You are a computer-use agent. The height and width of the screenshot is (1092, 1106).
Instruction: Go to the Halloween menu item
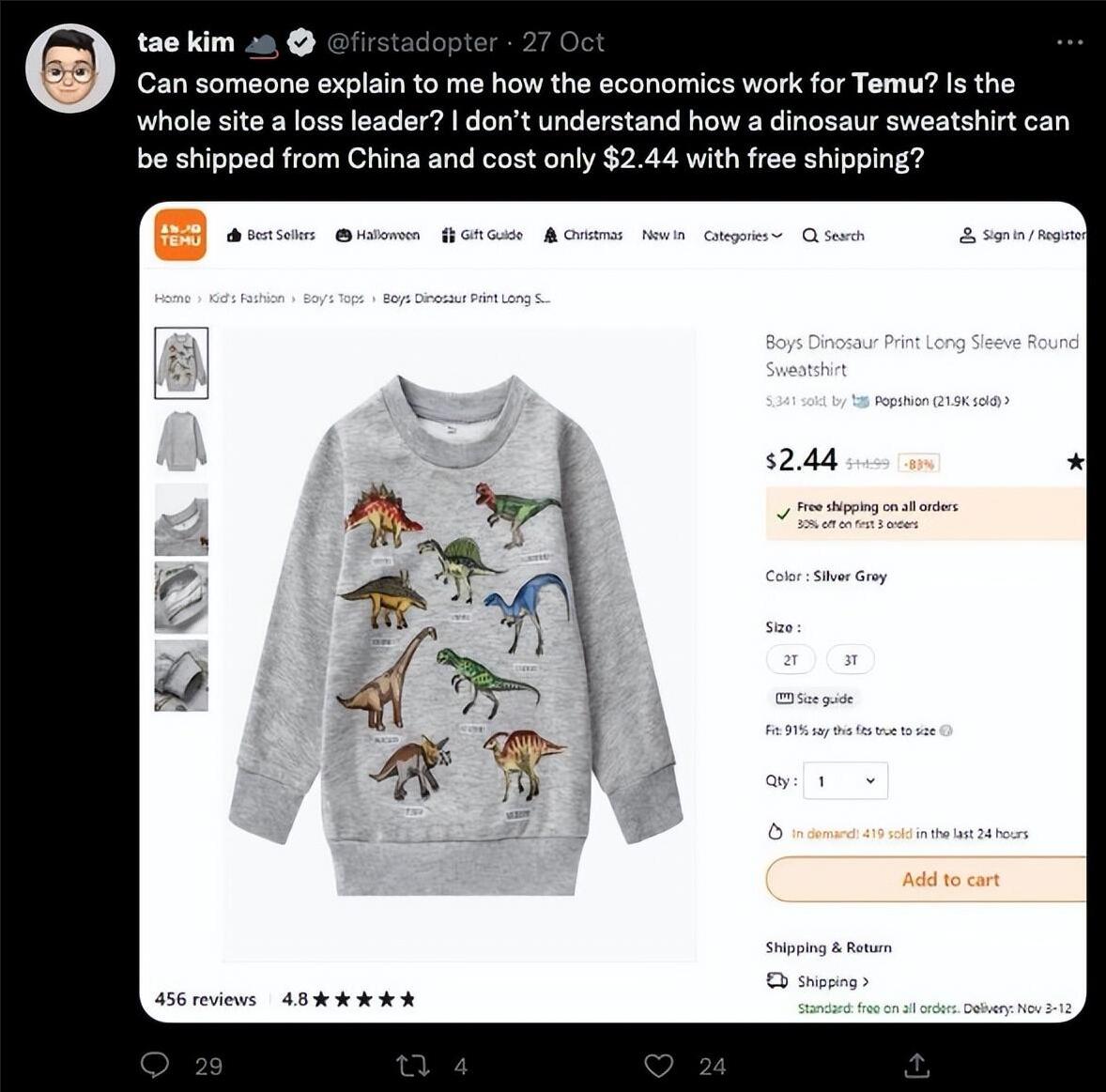[x=377, y=235]
